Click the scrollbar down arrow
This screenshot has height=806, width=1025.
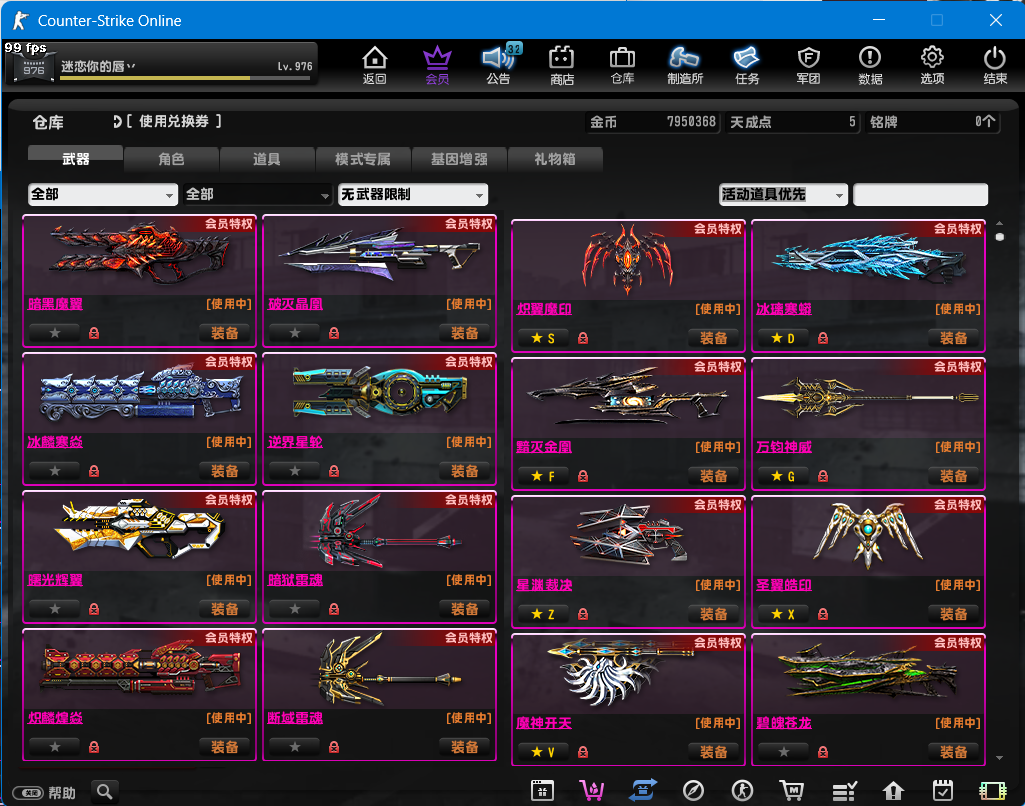point(1000,758)
